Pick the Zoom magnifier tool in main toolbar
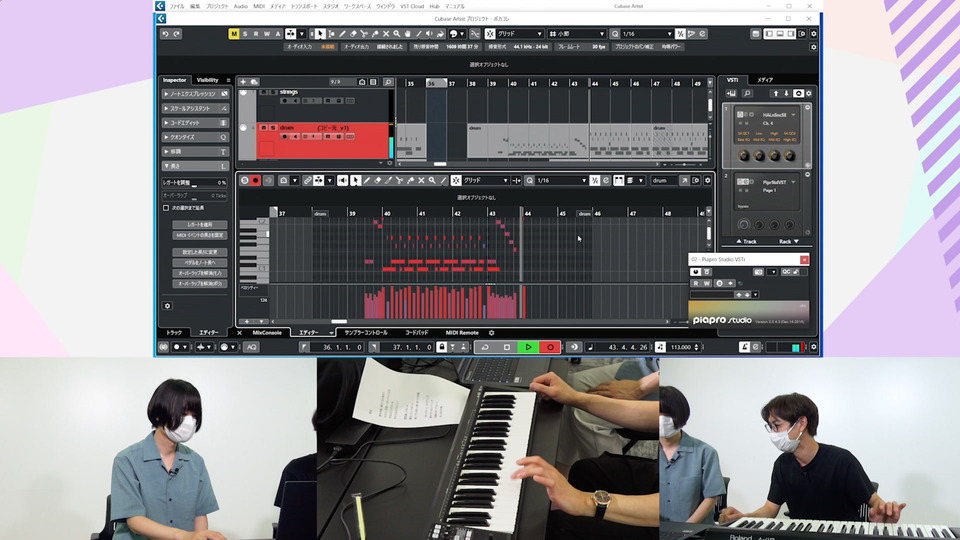Screen dimensions: 960x540 point(397,34)
